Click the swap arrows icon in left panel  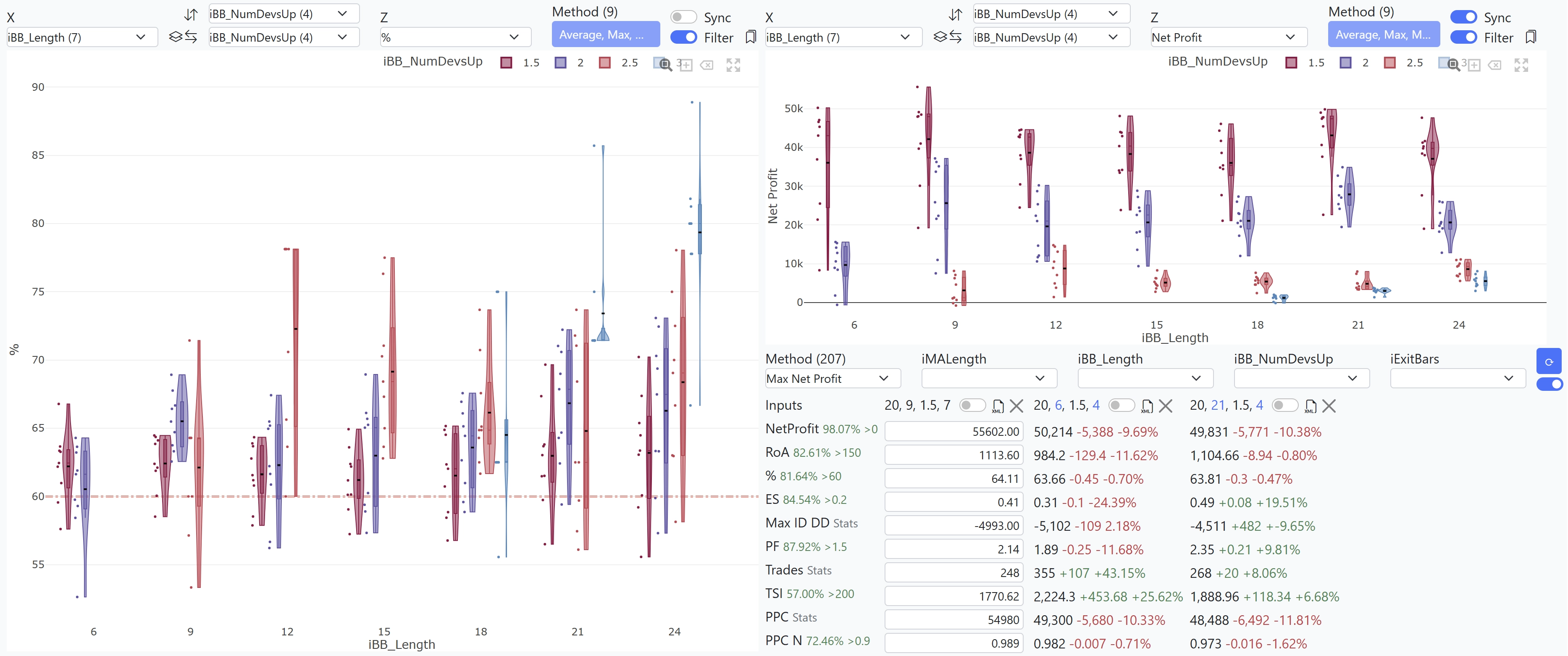click(x=191, y=37)
